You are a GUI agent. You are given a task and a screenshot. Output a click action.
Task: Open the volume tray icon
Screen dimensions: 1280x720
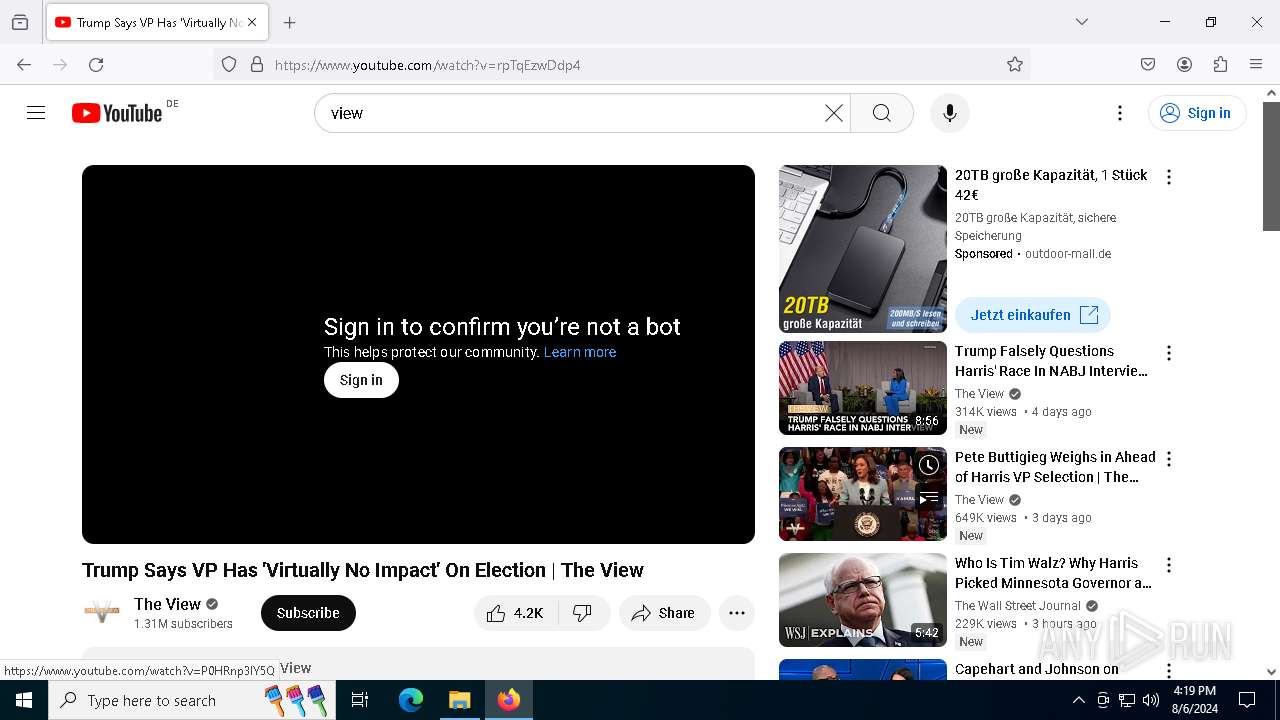1151,700
